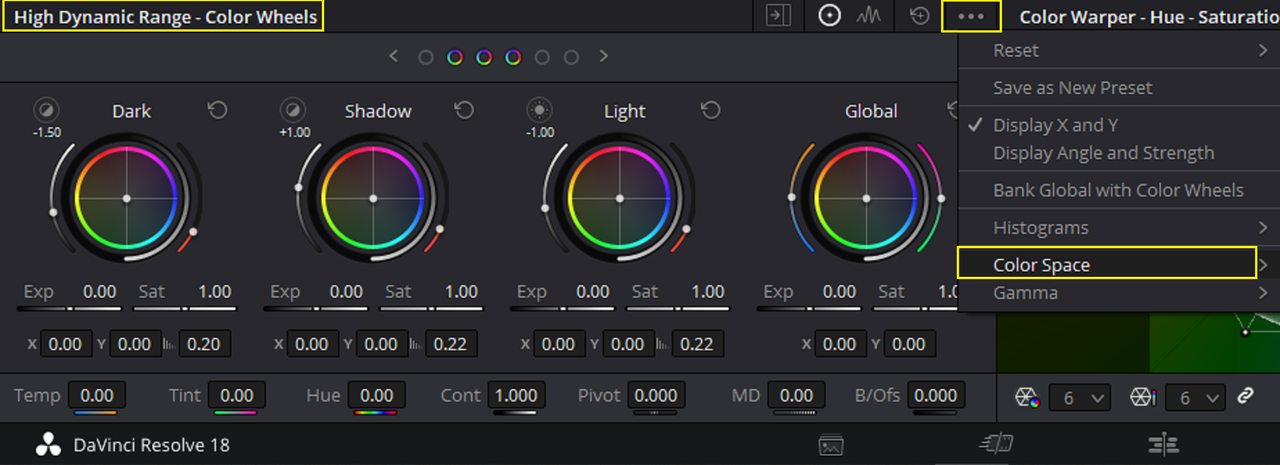Click the reset-all circular arrow icon in header

pos(920,16)
